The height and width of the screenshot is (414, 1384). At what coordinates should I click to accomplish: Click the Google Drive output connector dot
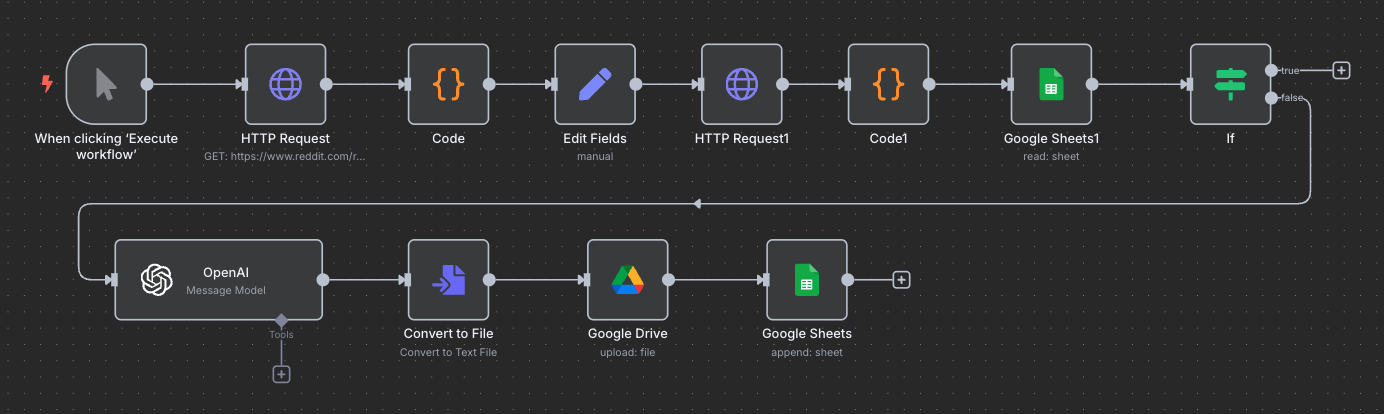click(667, 280)
